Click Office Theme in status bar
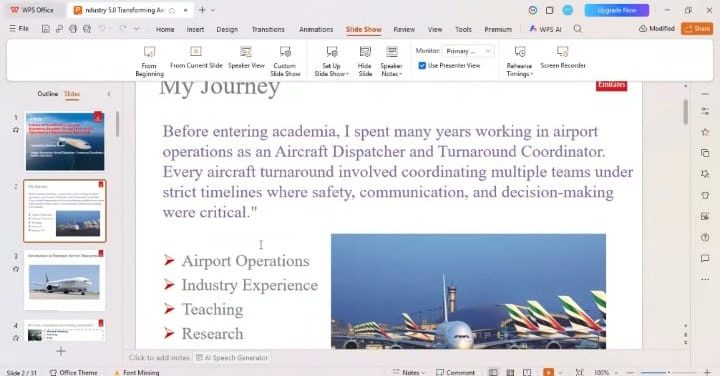 pyautogui.click(x=74, y=372)
